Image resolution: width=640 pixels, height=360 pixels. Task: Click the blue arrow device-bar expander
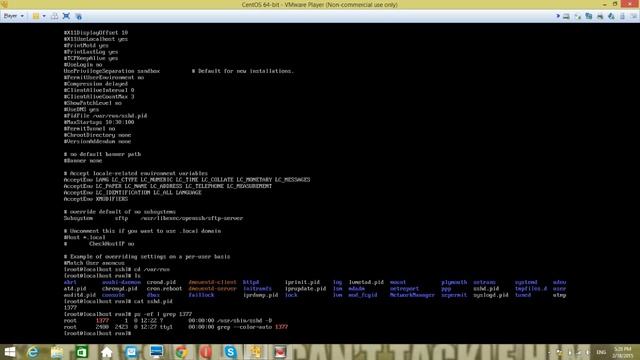coord(558,16)
